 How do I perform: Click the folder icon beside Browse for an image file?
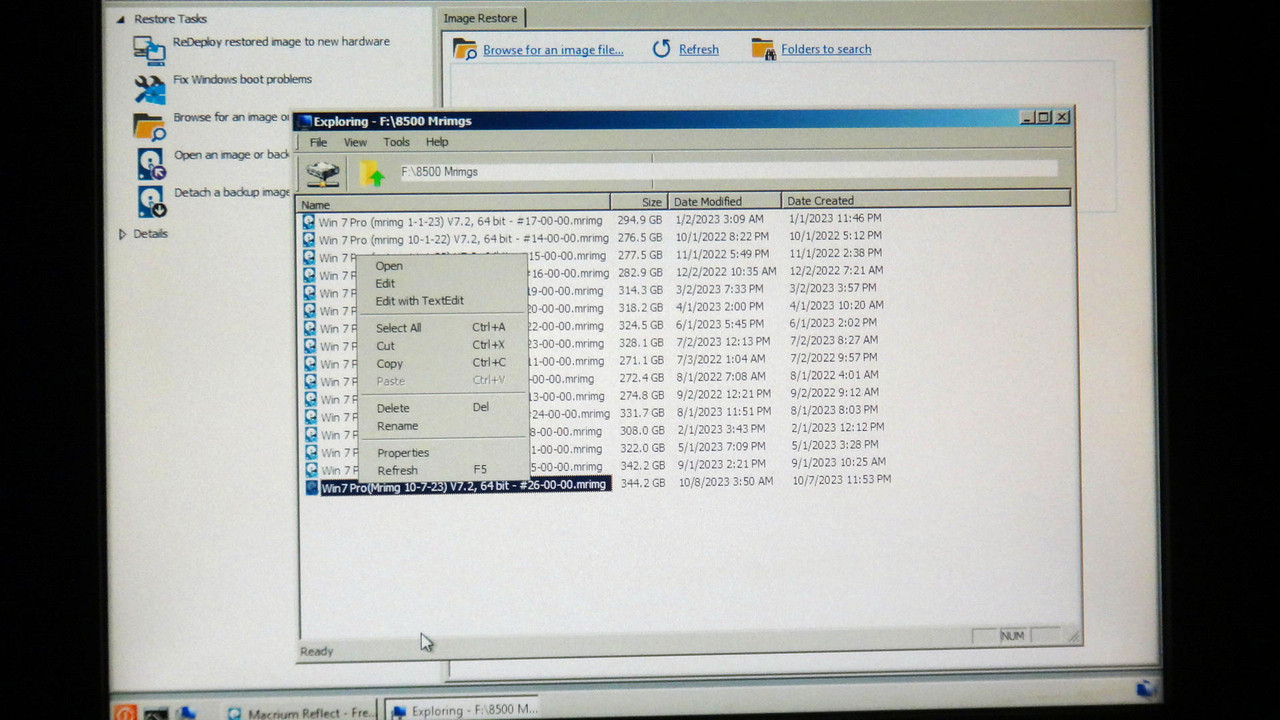464,49
